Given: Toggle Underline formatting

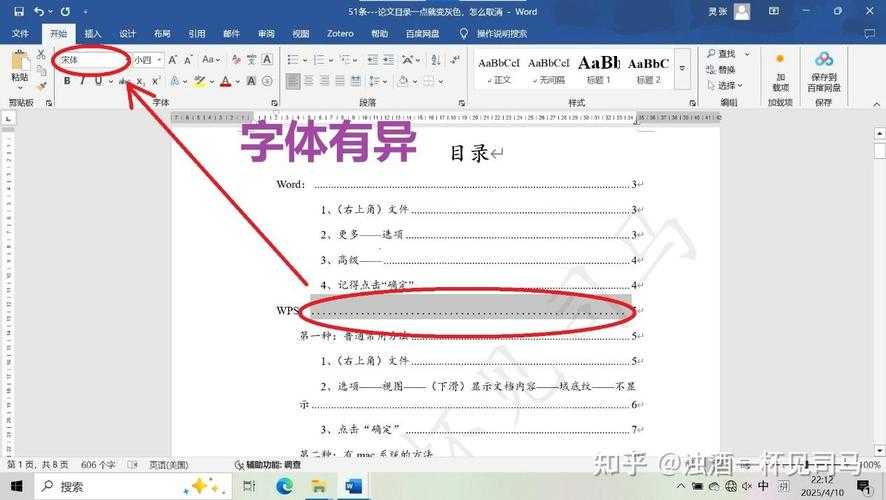Looking at the screenshot, I should click(x=98, y=81).
